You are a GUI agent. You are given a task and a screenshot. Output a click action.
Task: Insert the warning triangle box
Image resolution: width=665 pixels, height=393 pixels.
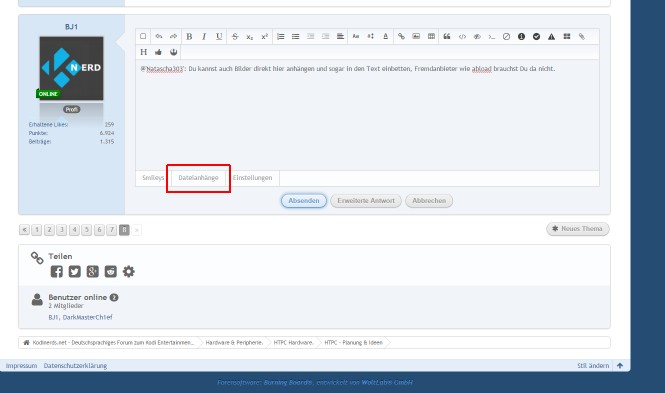point(551,36)
